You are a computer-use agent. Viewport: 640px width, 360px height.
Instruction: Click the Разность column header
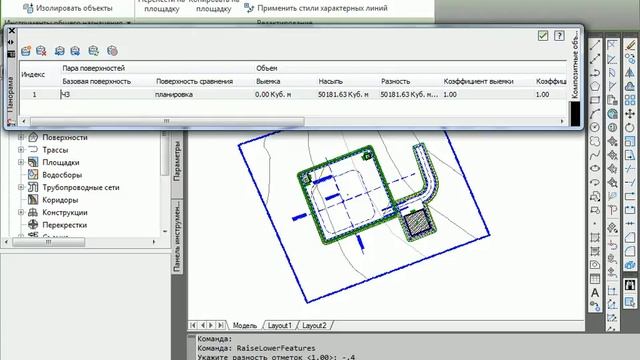[x=396, y=81]
